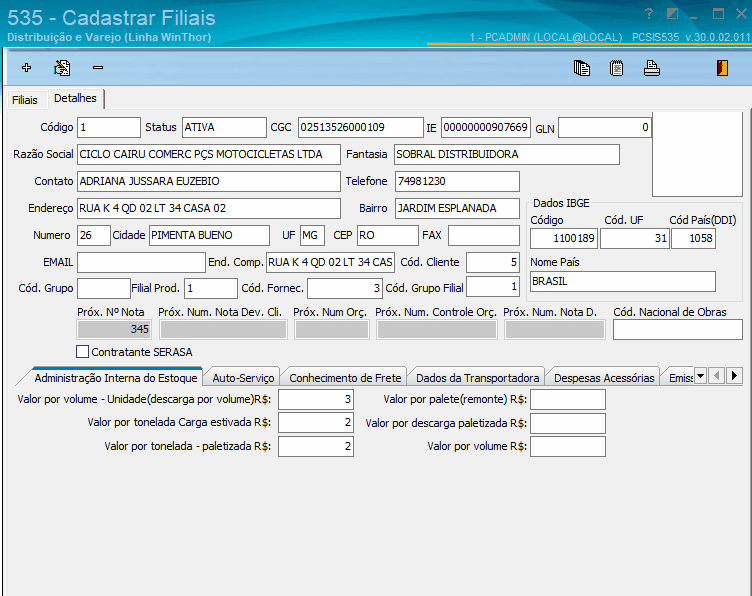
Task: Click the End. Comp. field
Action: 330,262
